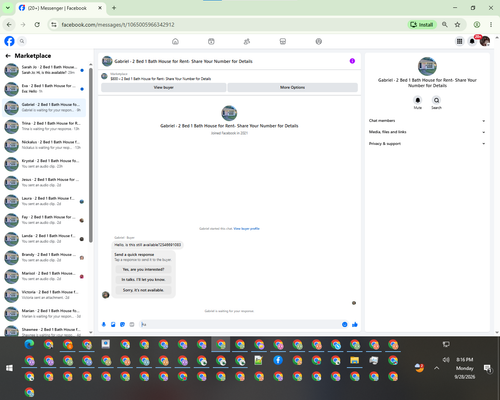Click the Facebook logo
Viewport: 500px width, 400px height.
(9, 41)
